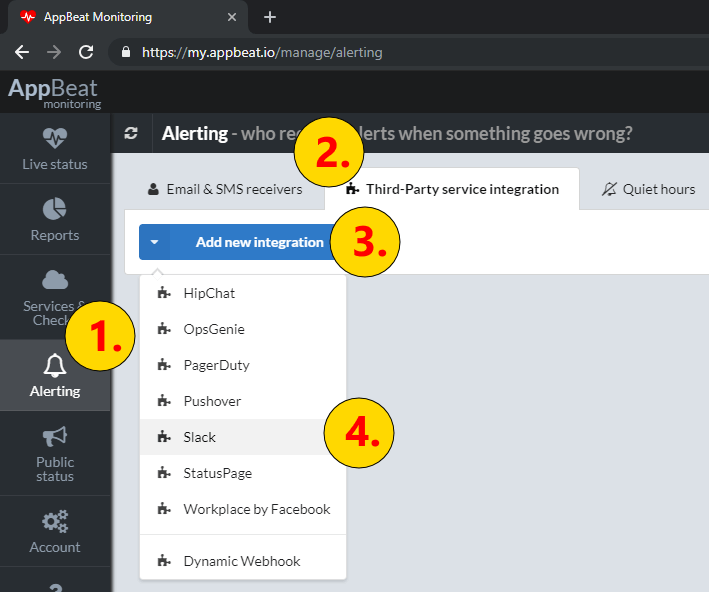
Task: Choose OpsGenie from the integration list
Action: [243, 329]
